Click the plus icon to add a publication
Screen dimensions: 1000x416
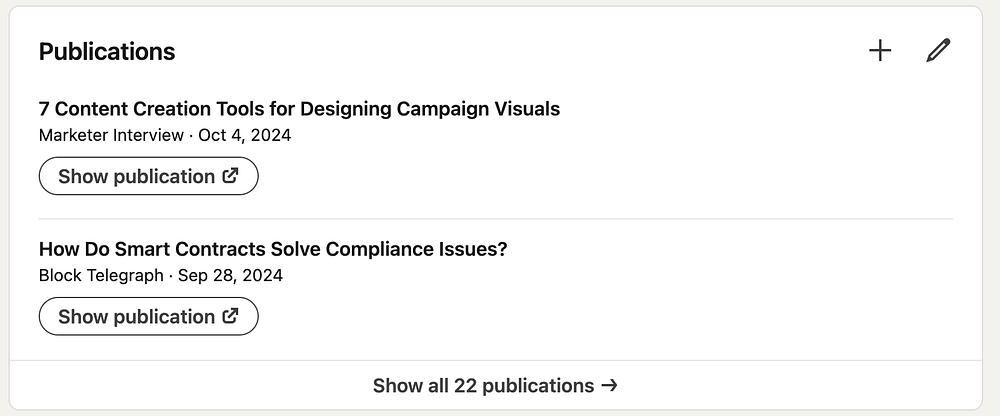[x=880, y=51]
